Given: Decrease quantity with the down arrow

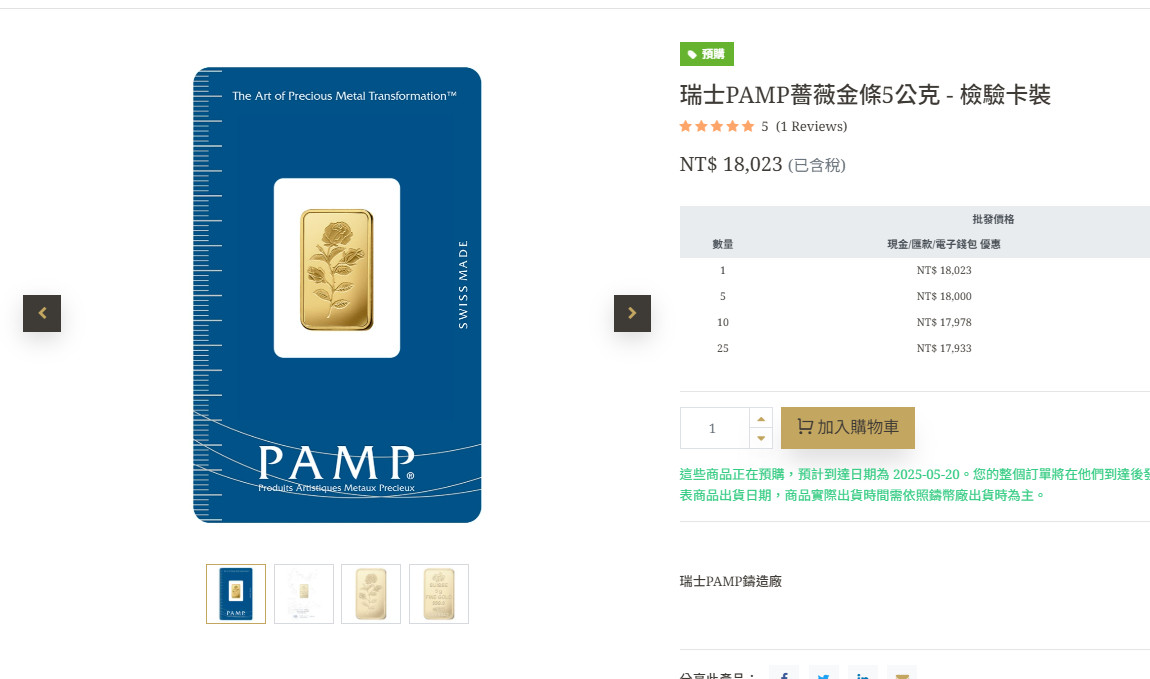Looking at the screenshot, I should tap(761, 438).
